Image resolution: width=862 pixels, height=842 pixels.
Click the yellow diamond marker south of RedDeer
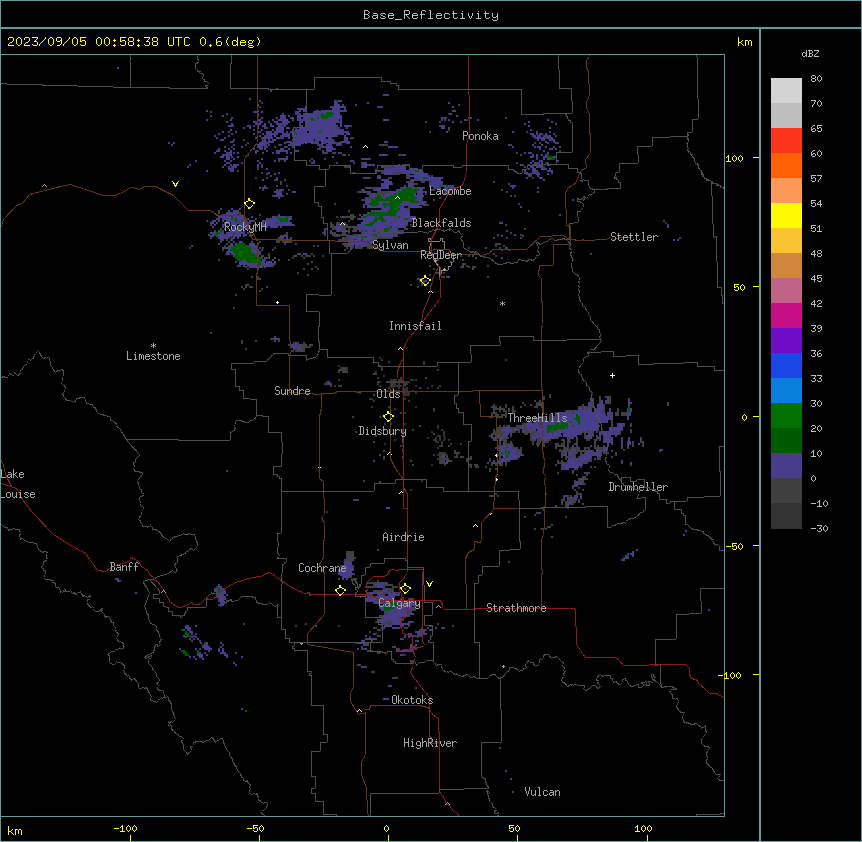[x=425, y=281]
